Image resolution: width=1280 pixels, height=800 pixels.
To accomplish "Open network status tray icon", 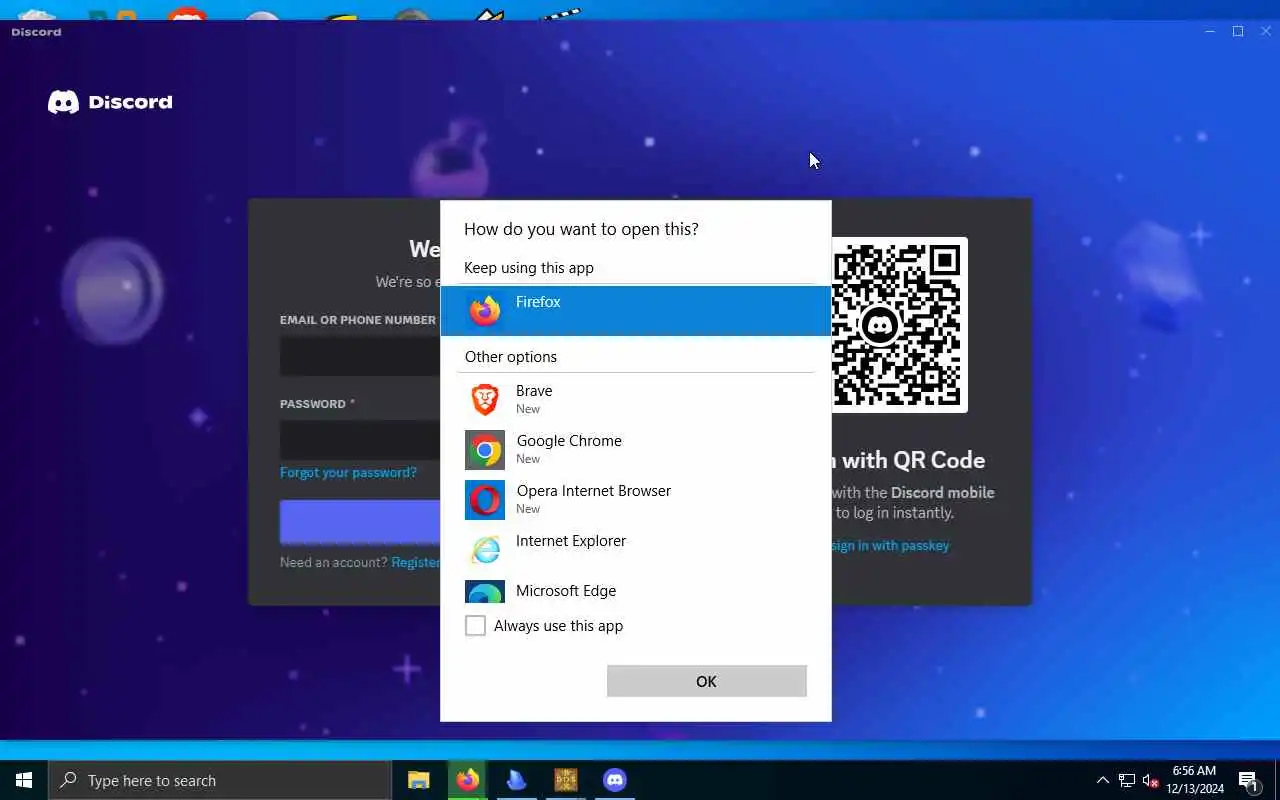I will (x=1127, y=780).
